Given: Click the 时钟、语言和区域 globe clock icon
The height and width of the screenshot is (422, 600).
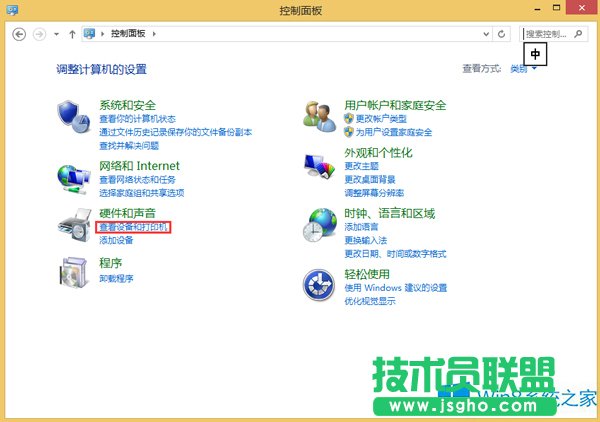Looking at the screenshot, I should 319,226.
